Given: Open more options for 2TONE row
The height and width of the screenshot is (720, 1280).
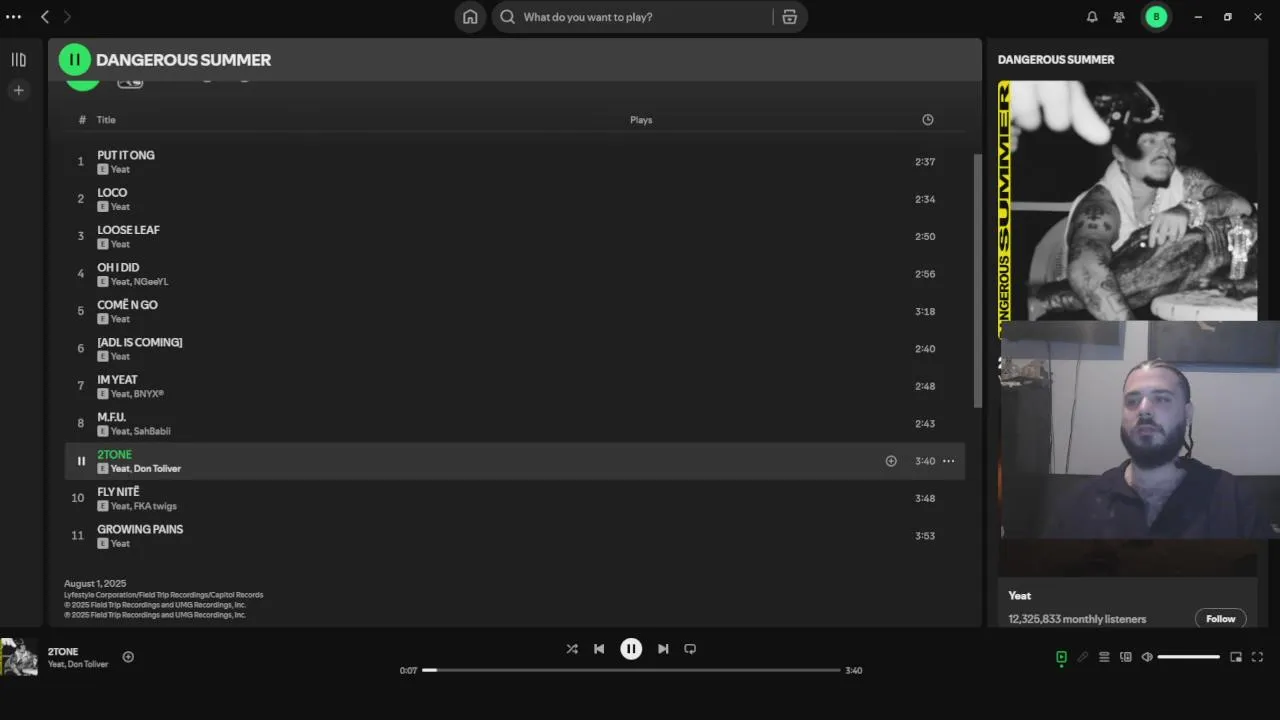Looking at the screenshot, I should 948,461.
